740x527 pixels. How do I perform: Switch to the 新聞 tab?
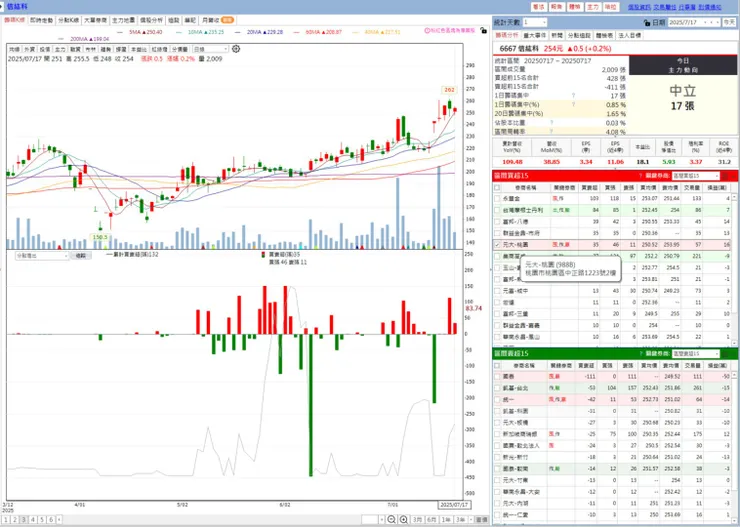pyautogui.click(x=557, y=35)
